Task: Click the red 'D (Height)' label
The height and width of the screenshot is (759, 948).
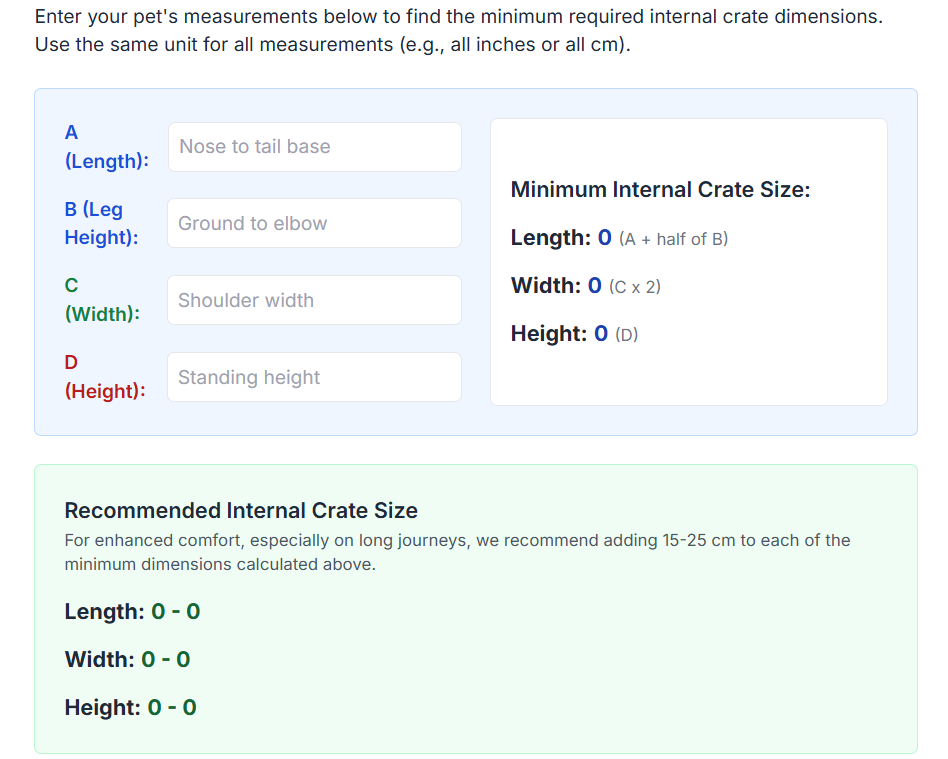Action: tap(104, 377)
